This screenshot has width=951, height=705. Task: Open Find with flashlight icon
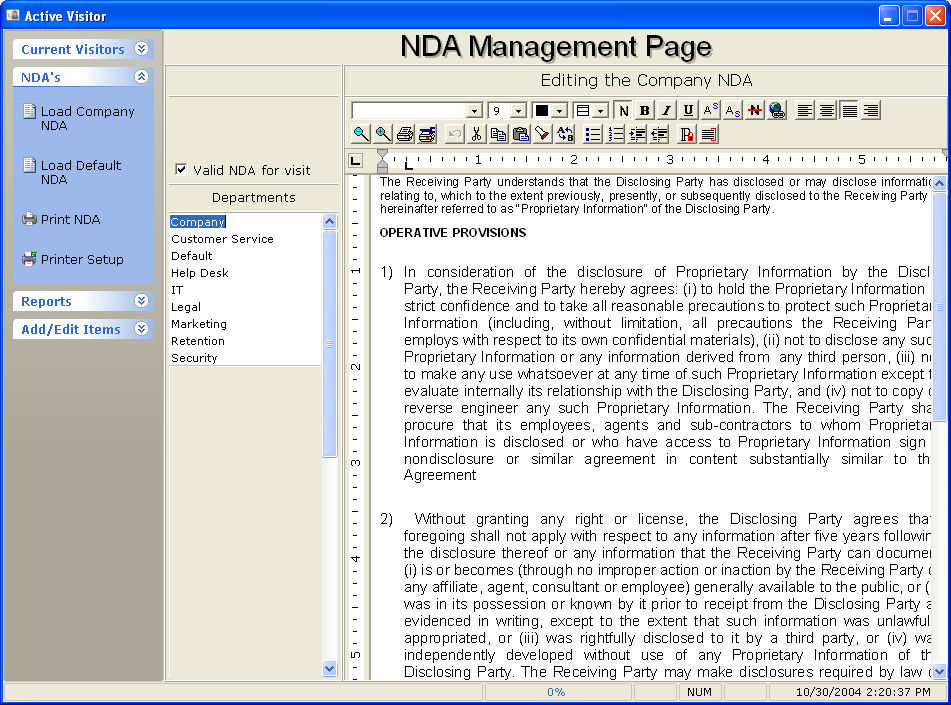coord(543,134)
